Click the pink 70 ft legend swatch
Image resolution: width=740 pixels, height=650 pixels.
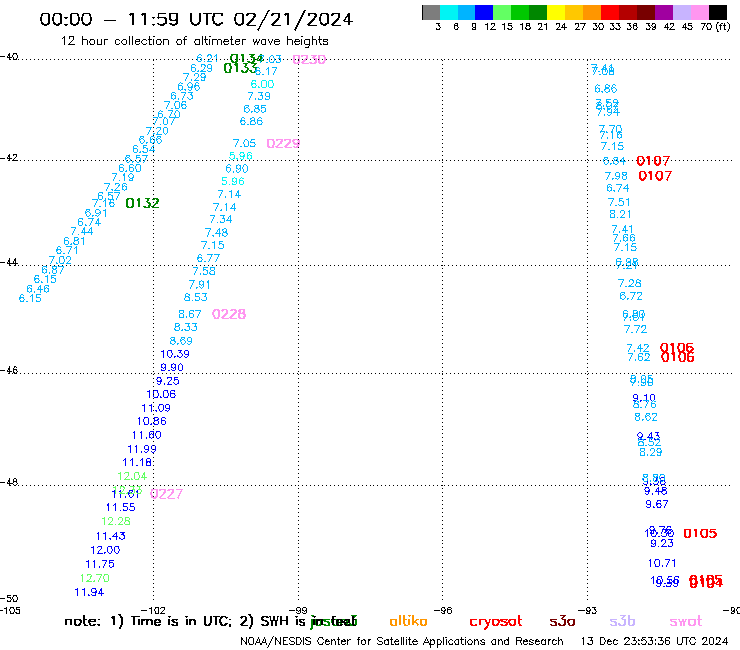click(x=700, y=12)
